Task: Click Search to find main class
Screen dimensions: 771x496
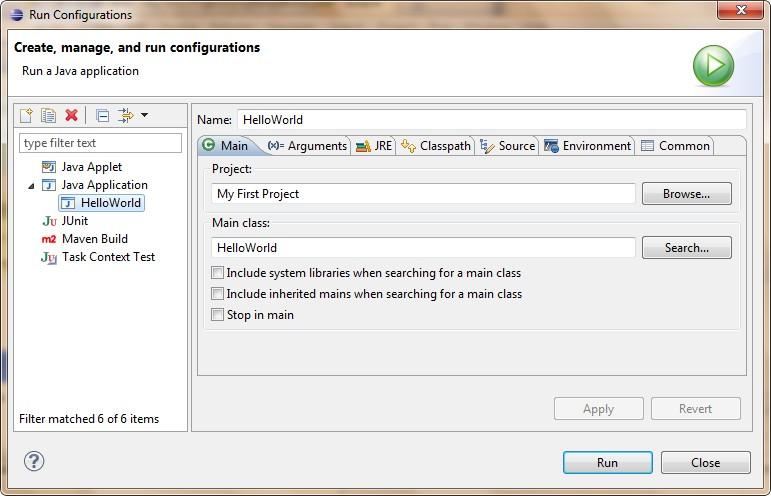Action: click(x=686, y=248)
